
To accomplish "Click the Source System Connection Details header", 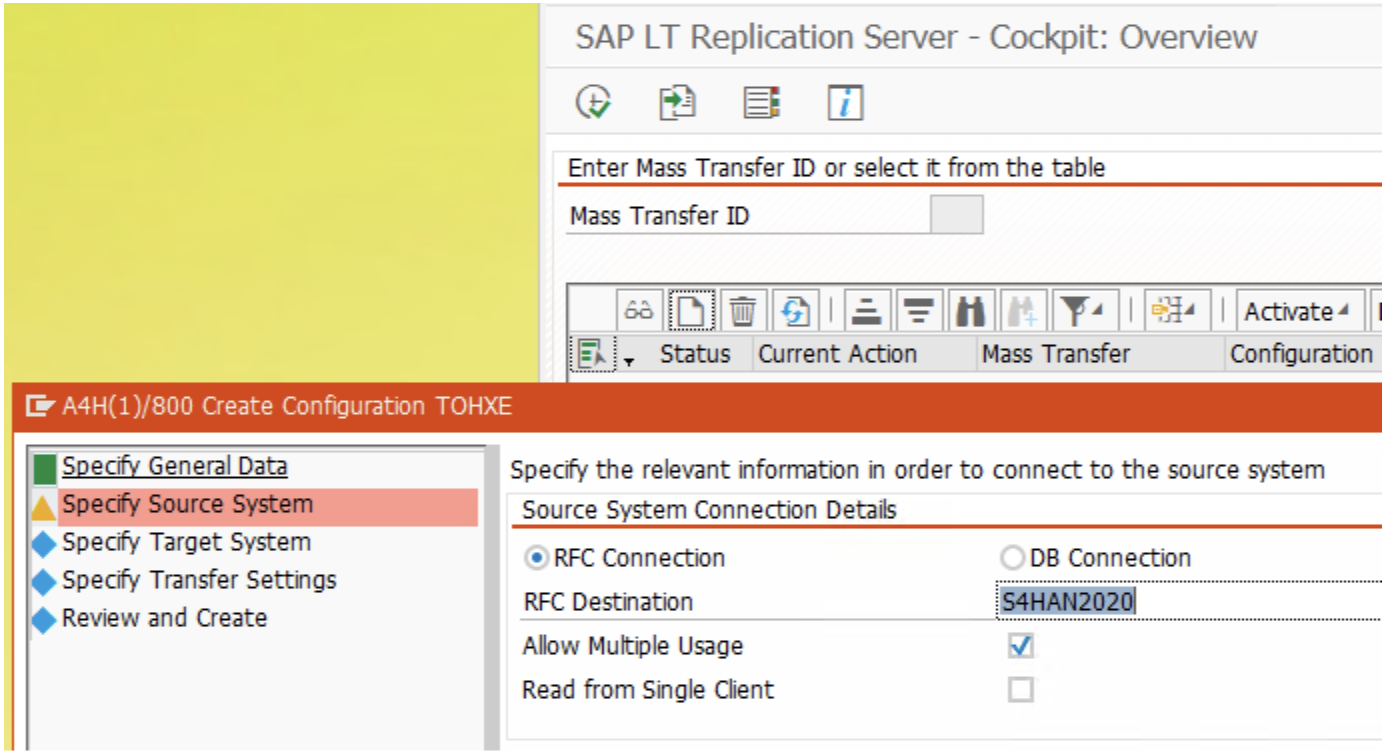I will click(709, 510).
